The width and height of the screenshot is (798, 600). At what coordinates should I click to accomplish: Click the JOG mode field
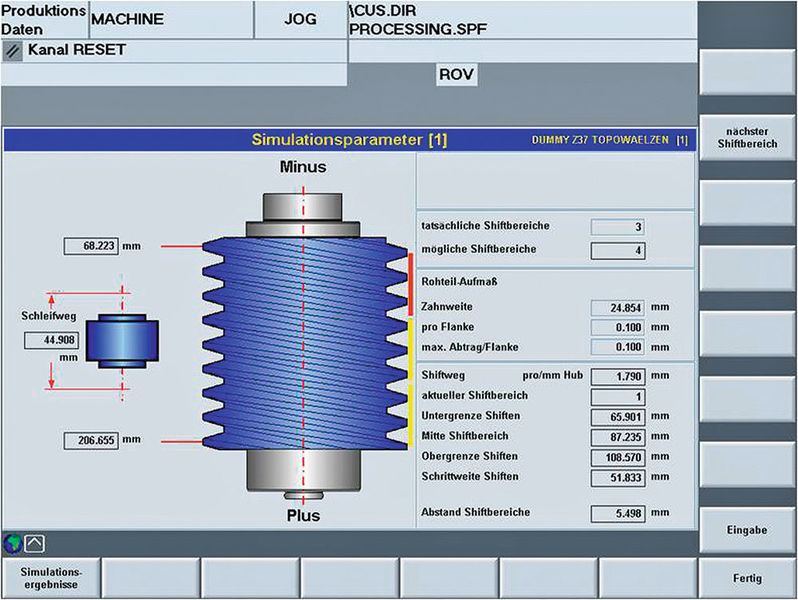[x=300, y=19]
